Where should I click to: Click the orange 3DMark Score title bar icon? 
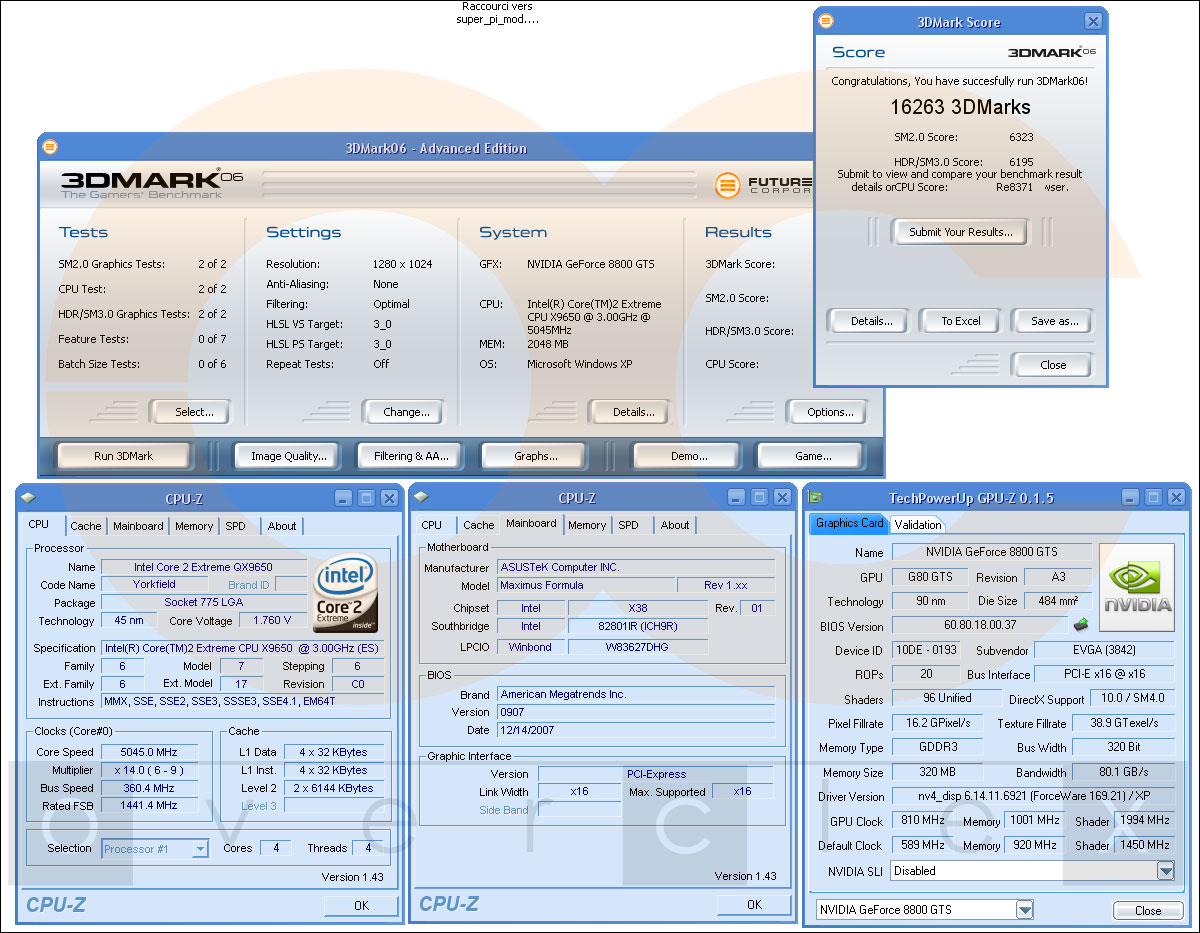pos(826,21)
